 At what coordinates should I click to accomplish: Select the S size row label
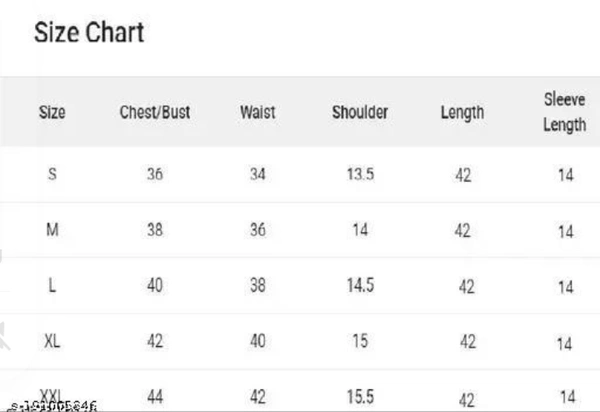pyautogui.click(x=52, y=174)
